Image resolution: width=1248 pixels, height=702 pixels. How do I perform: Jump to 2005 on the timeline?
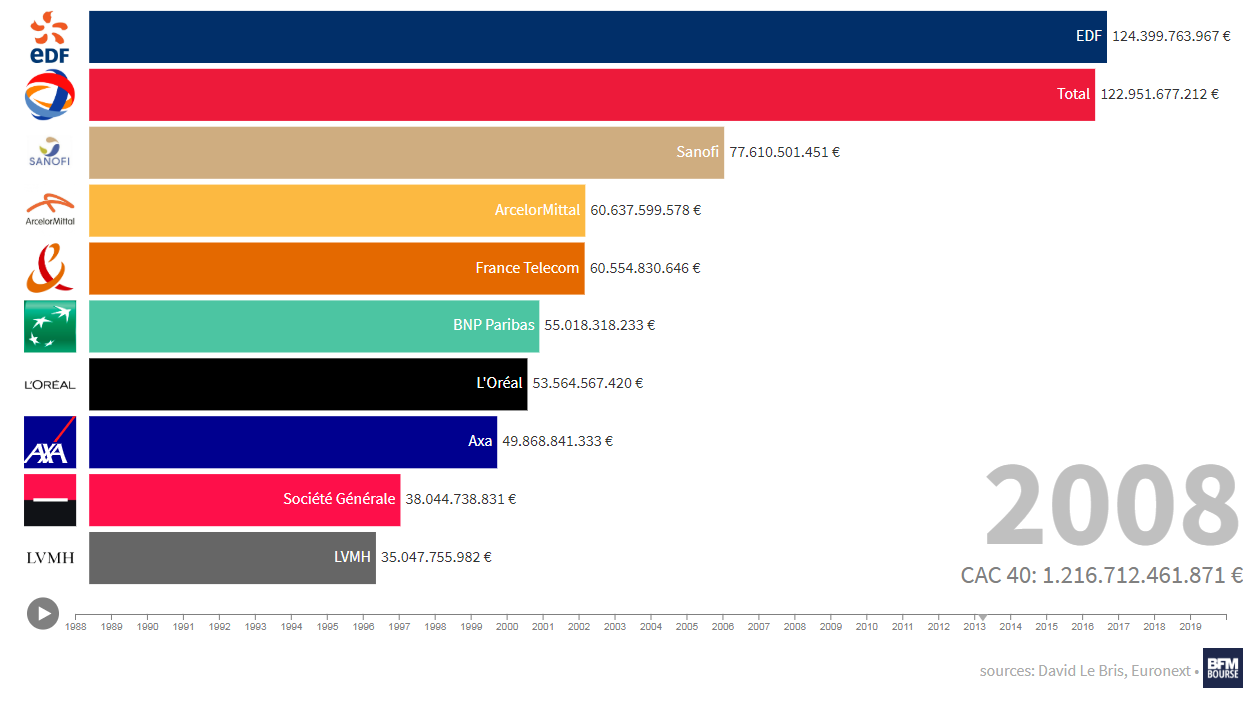coord(687,626)
